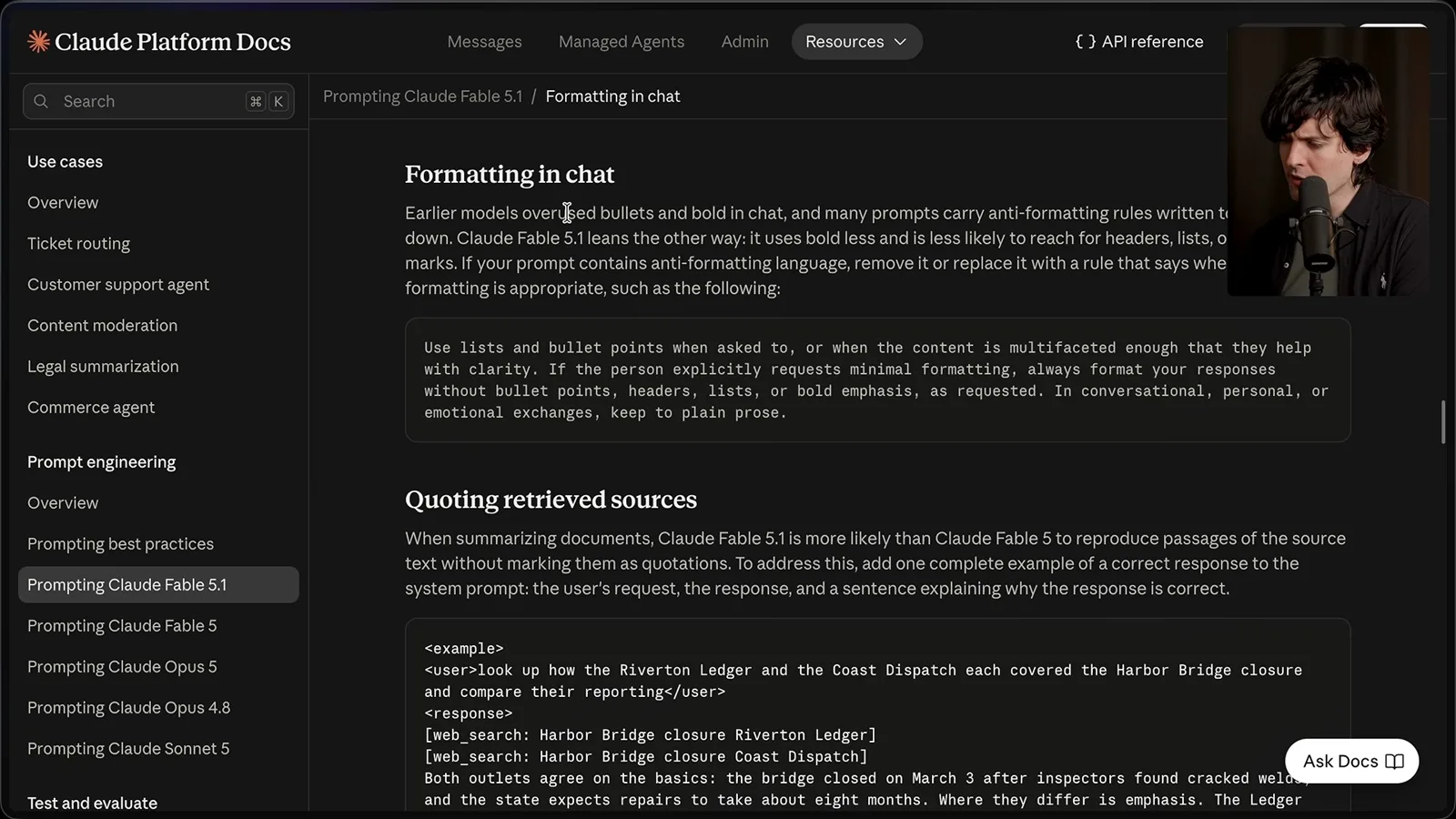
Task: Click the Claude starburst logo icon
Action: pyautogui.click(x=38, y=41)
